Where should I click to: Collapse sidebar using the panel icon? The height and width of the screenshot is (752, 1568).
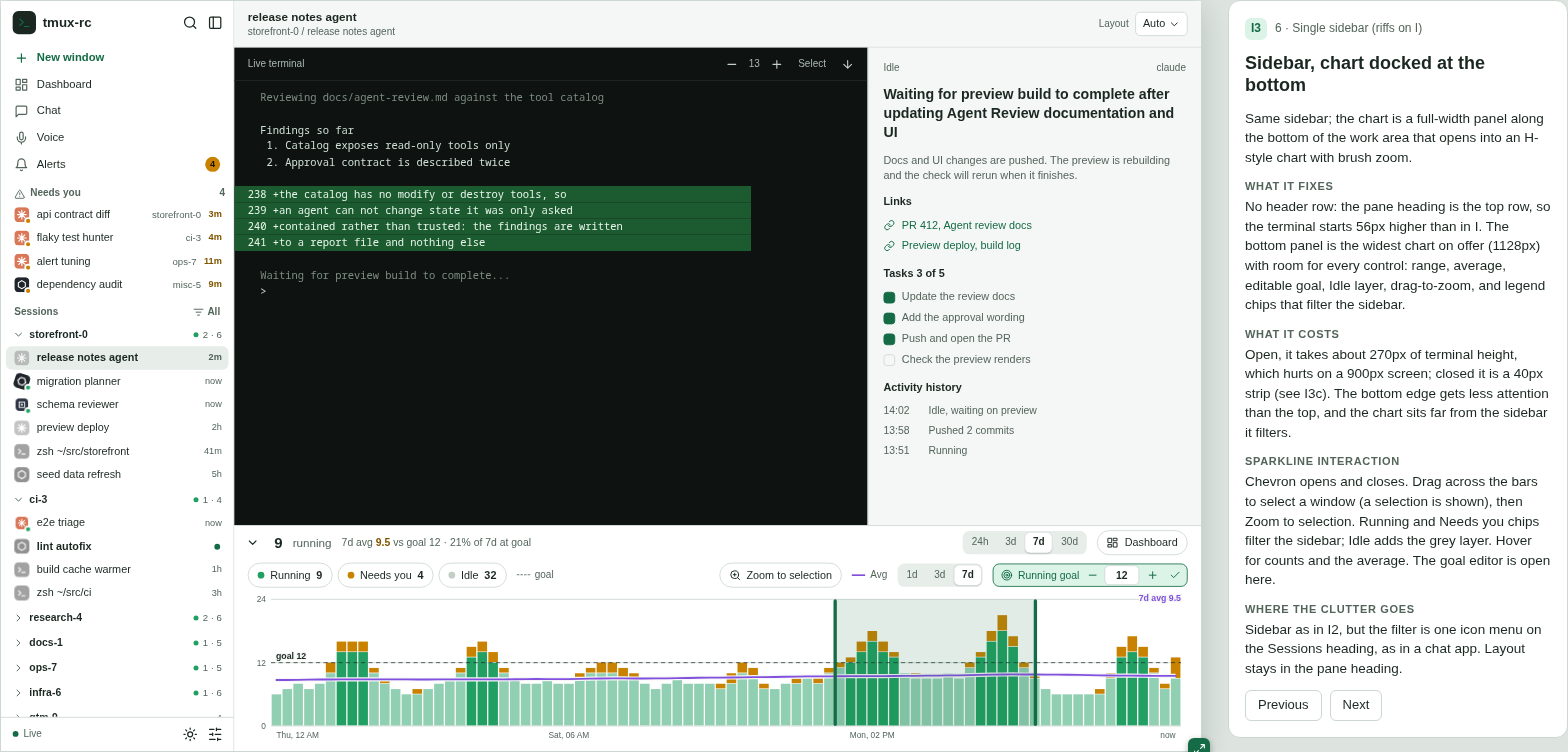click(x=215, y=23)
